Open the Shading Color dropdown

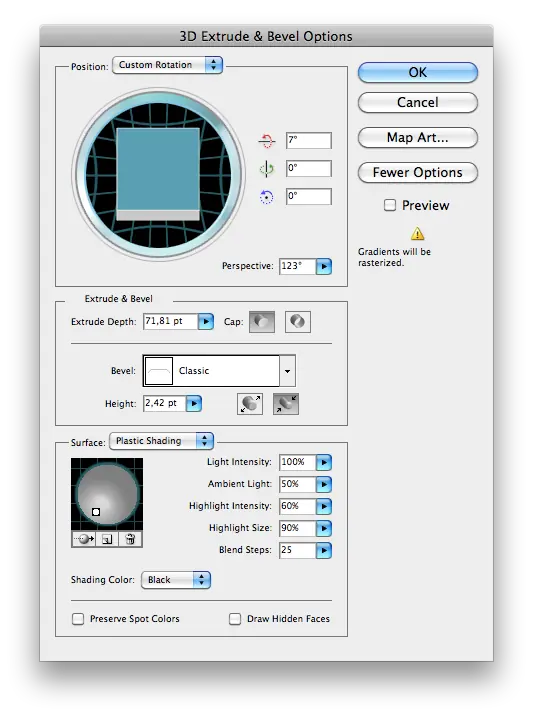(x=176, y=580)
